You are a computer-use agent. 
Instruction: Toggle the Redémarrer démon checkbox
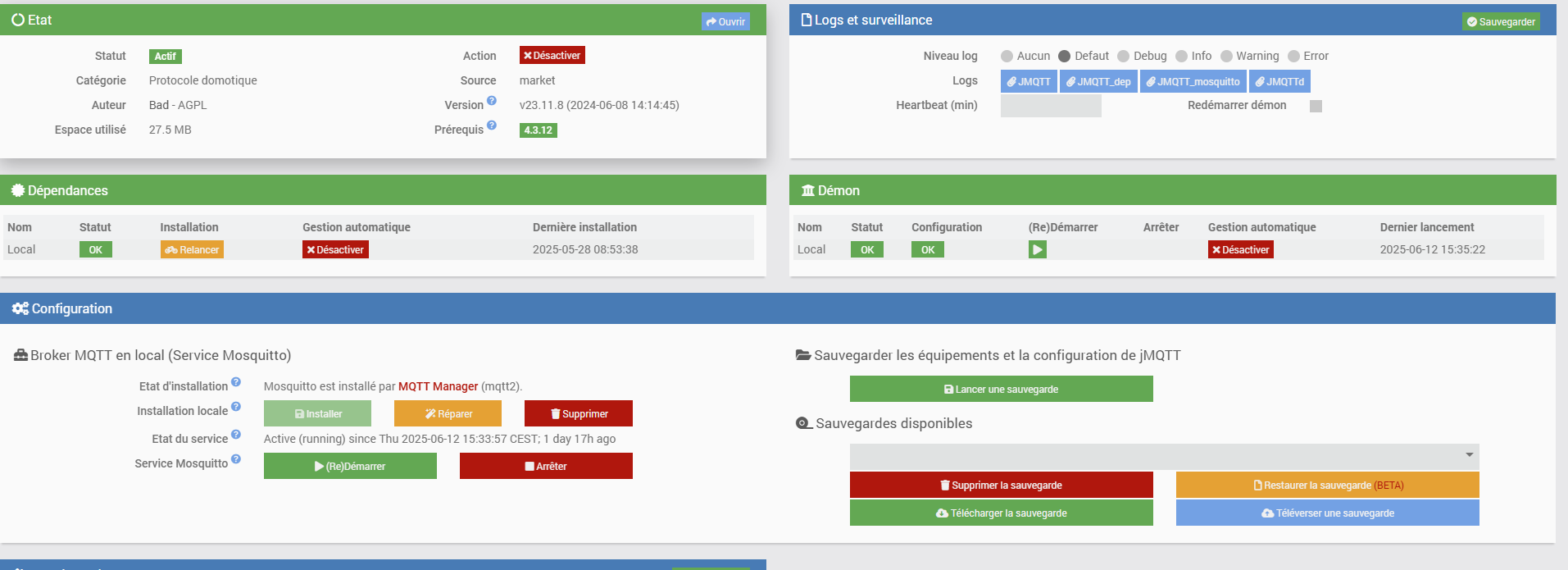1316,106
